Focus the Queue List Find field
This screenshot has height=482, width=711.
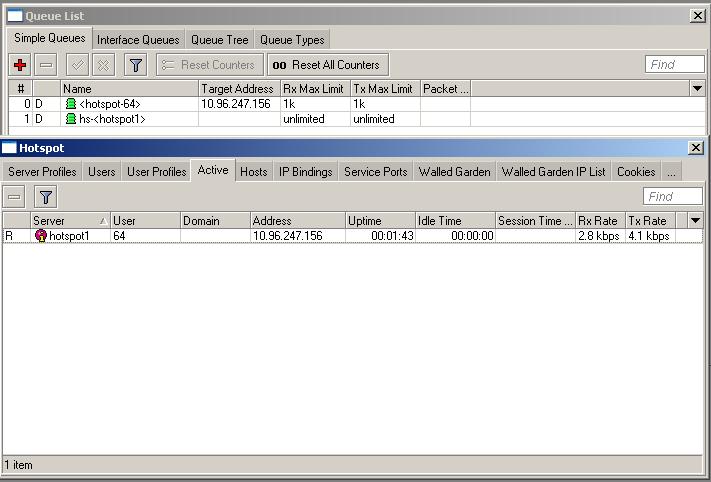point(675,64)
